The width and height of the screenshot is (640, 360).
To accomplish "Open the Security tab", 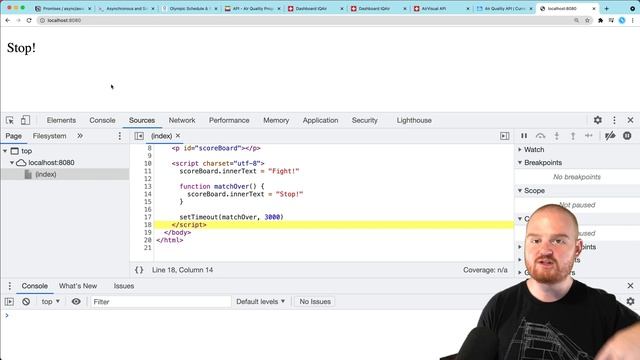I will coord(364,120).
